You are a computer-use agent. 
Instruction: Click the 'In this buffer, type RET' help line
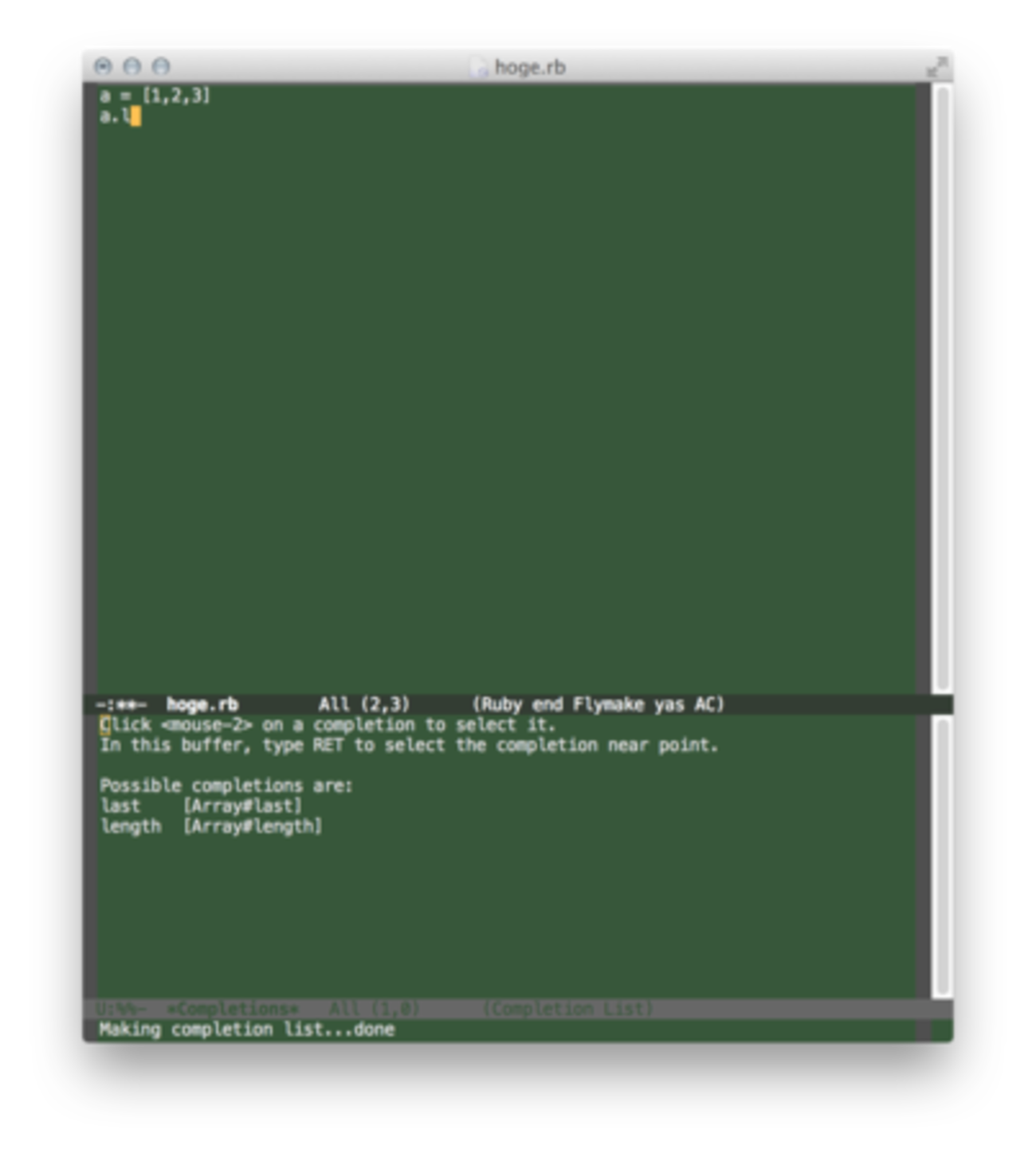409,746
